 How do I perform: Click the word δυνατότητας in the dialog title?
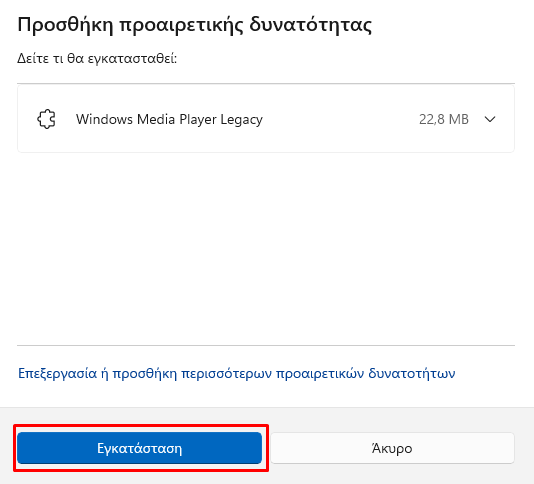[311, 25]
